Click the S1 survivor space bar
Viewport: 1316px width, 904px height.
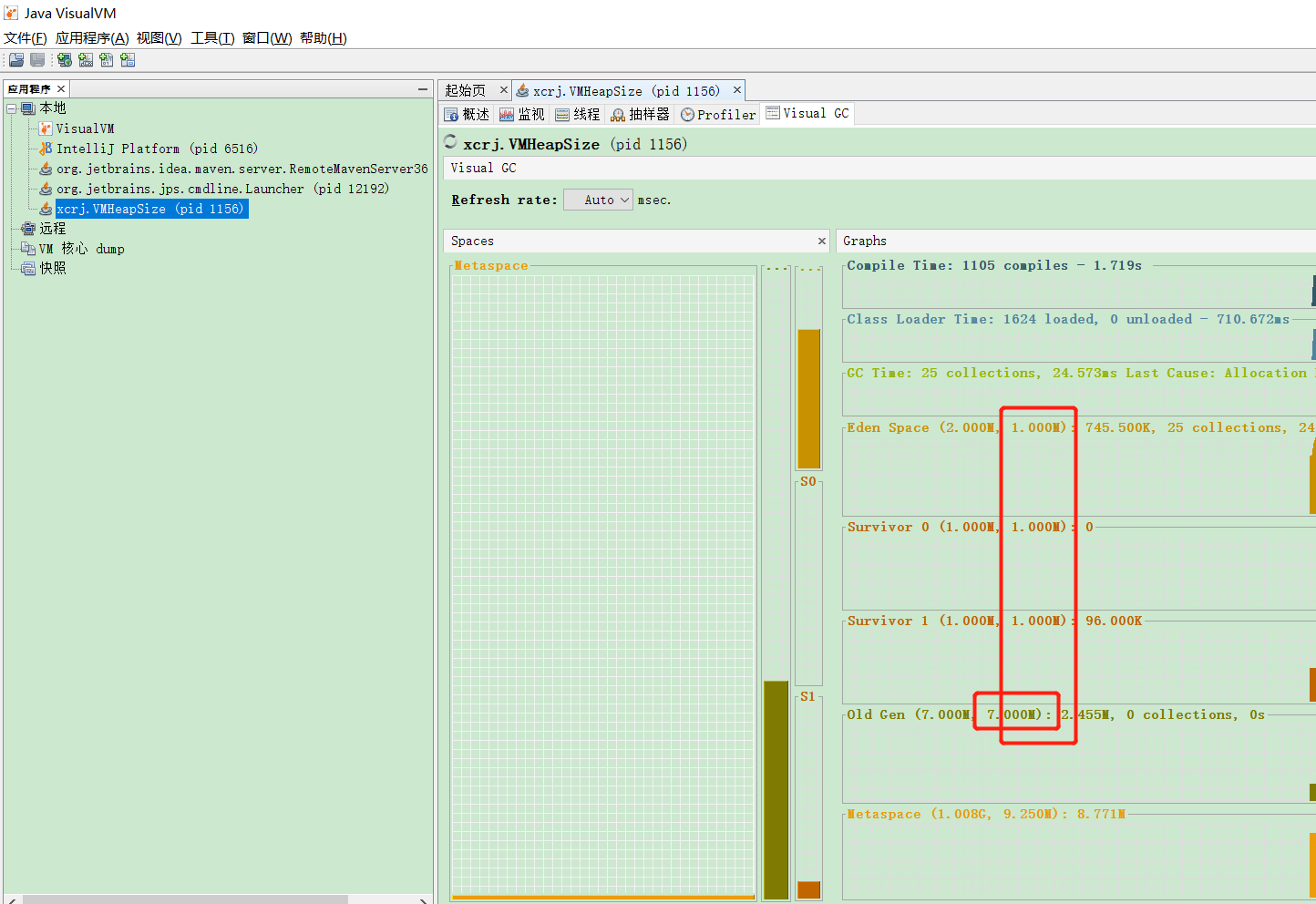(809, 890)
